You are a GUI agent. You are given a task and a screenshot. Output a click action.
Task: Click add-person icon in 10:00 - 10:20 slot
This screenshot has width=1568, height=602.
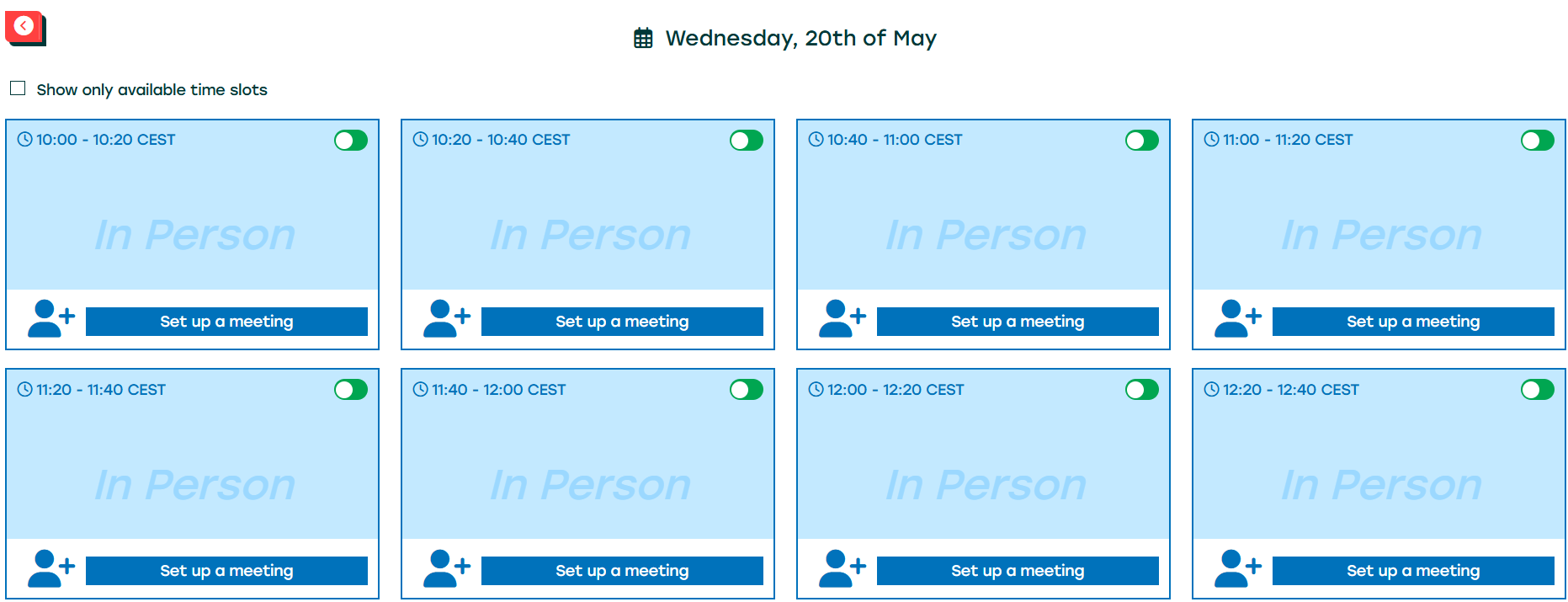pos(50,319)
